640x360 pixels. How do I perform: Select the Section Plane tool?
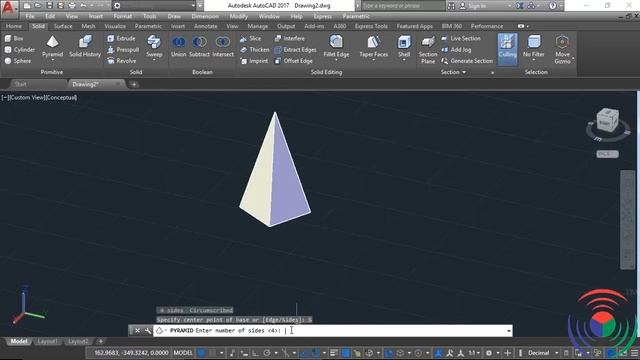click(x=428, y=50)
